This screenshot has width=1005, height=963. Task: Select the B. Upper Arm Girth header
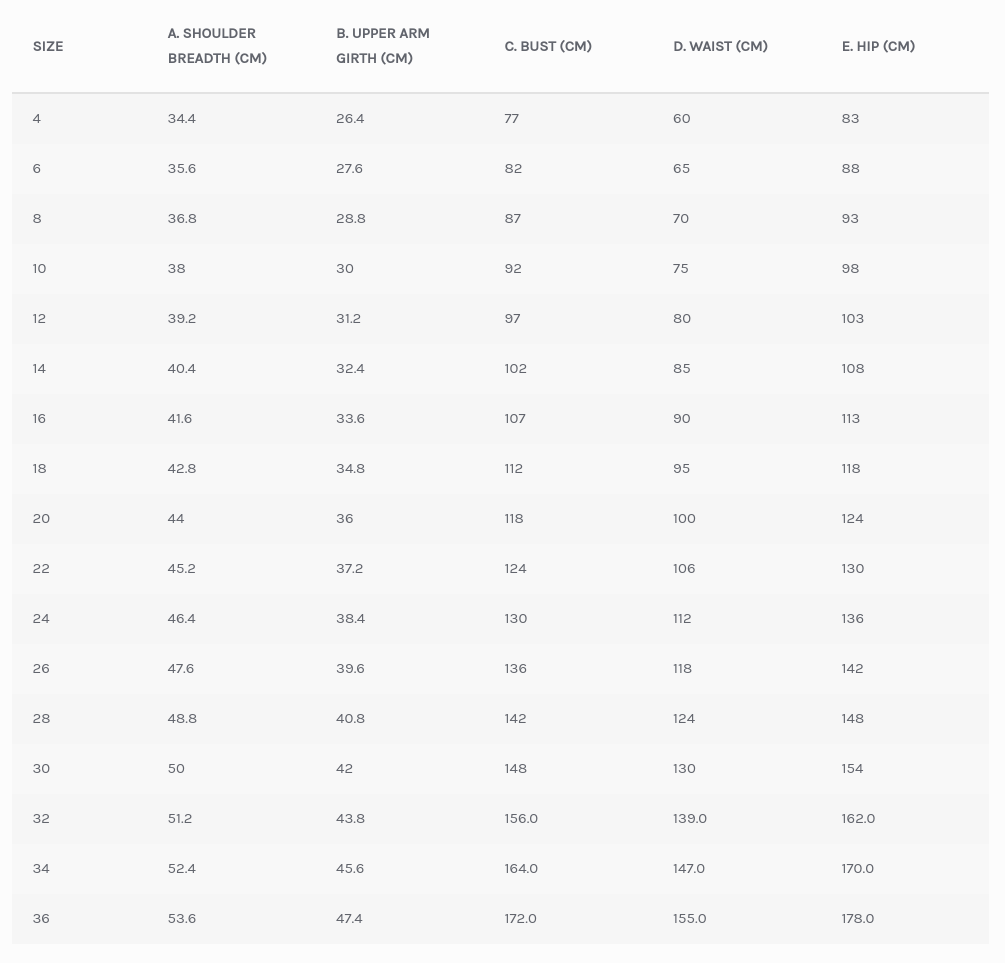(x=383, y=46)
